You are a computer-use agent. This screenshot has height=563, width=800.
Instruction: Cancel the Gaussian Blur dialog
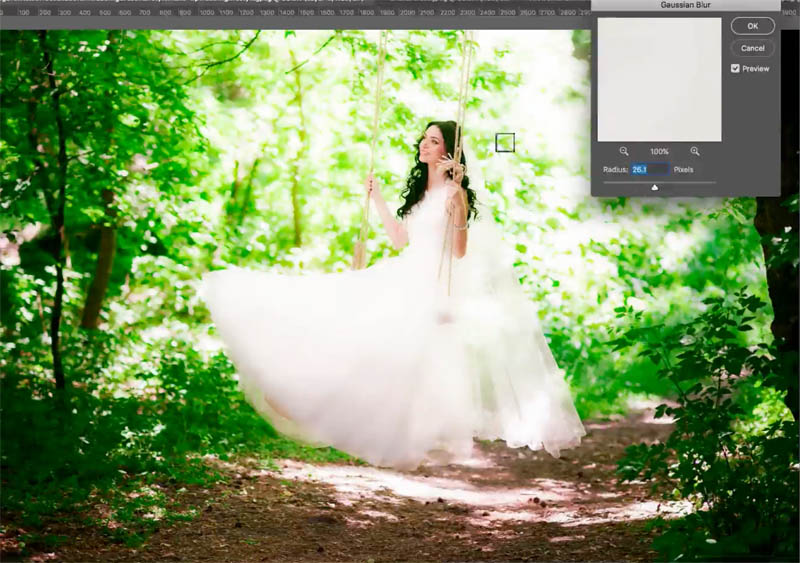click(752, 48)
